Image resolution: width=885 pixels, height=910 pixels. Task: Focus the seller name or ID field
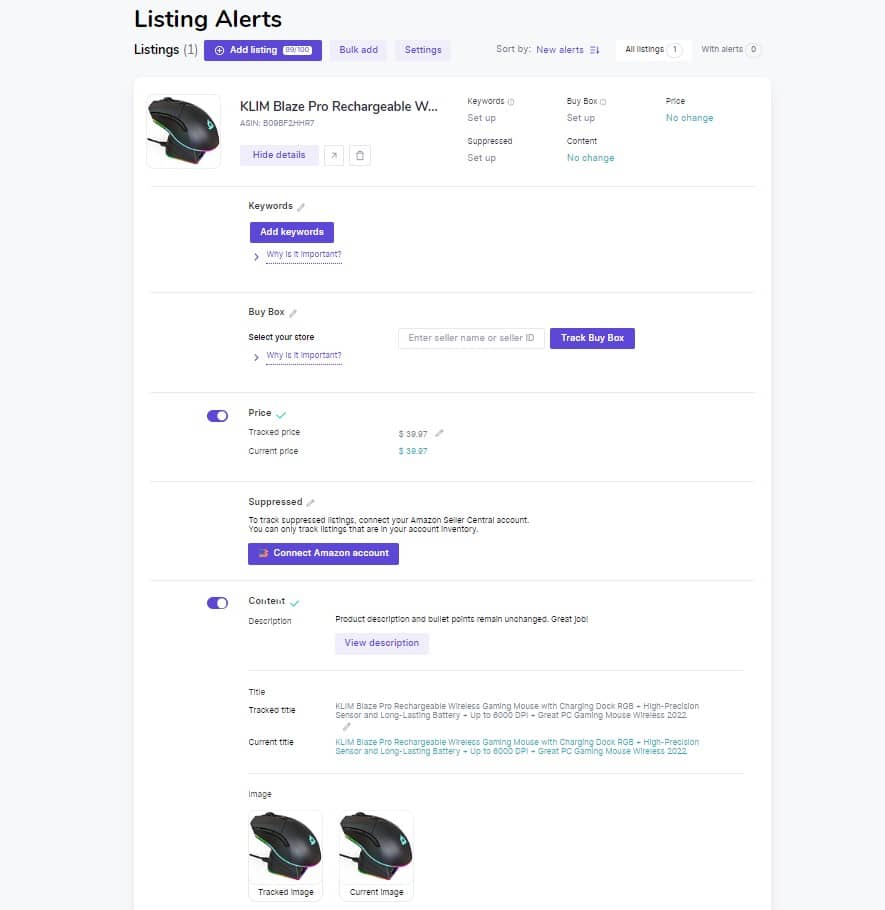click(471, 338)
